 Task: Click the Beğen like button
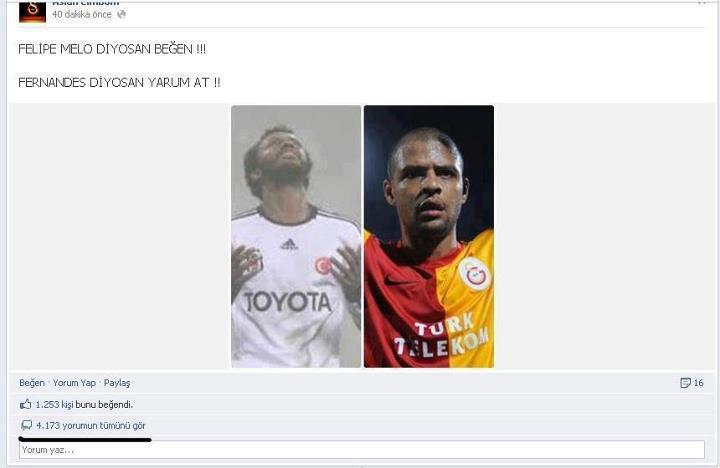point(32,383)
